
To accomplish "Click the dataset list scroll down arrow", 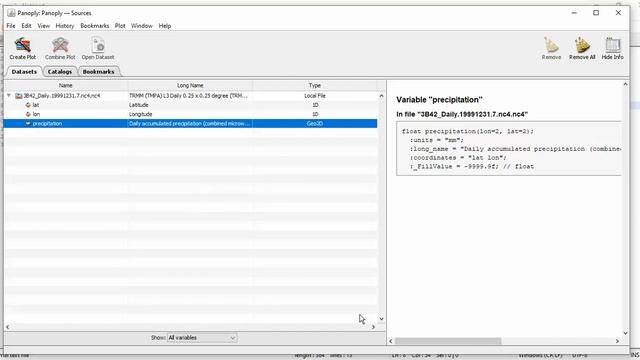I will (381, 319).
